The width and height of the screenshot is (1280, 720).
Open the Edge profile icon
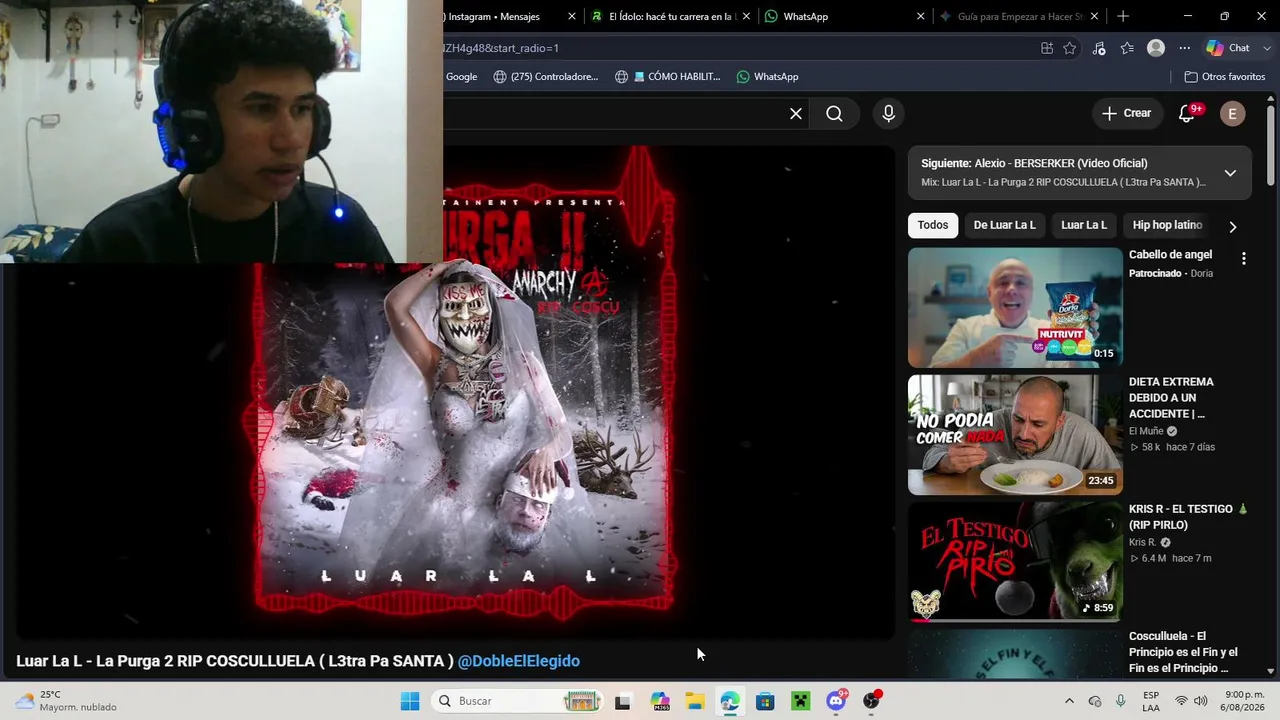click(x=1156, y=48)
